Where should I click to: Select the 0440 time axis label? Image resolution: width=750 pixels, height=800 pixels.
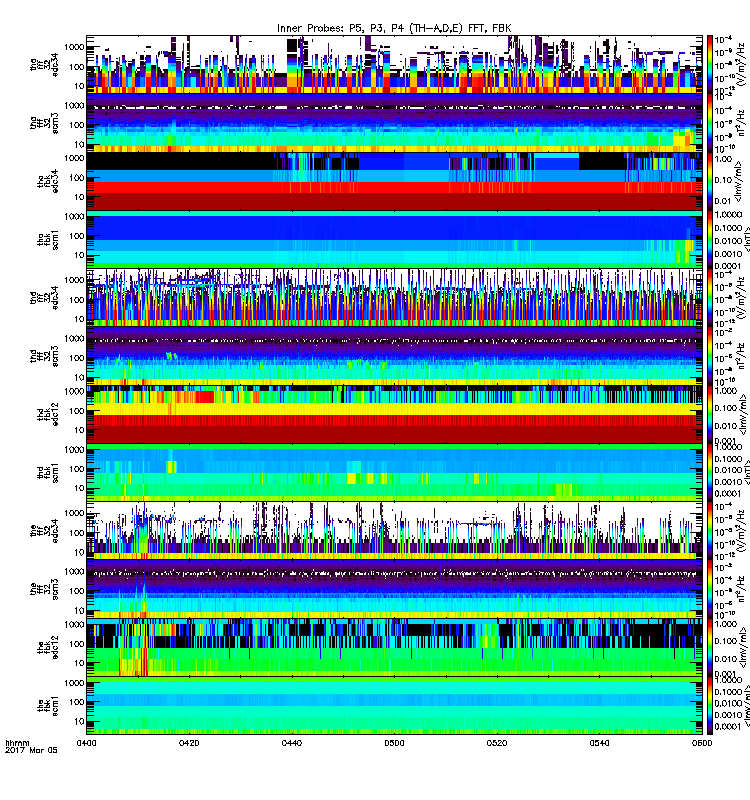pos(291,743)
